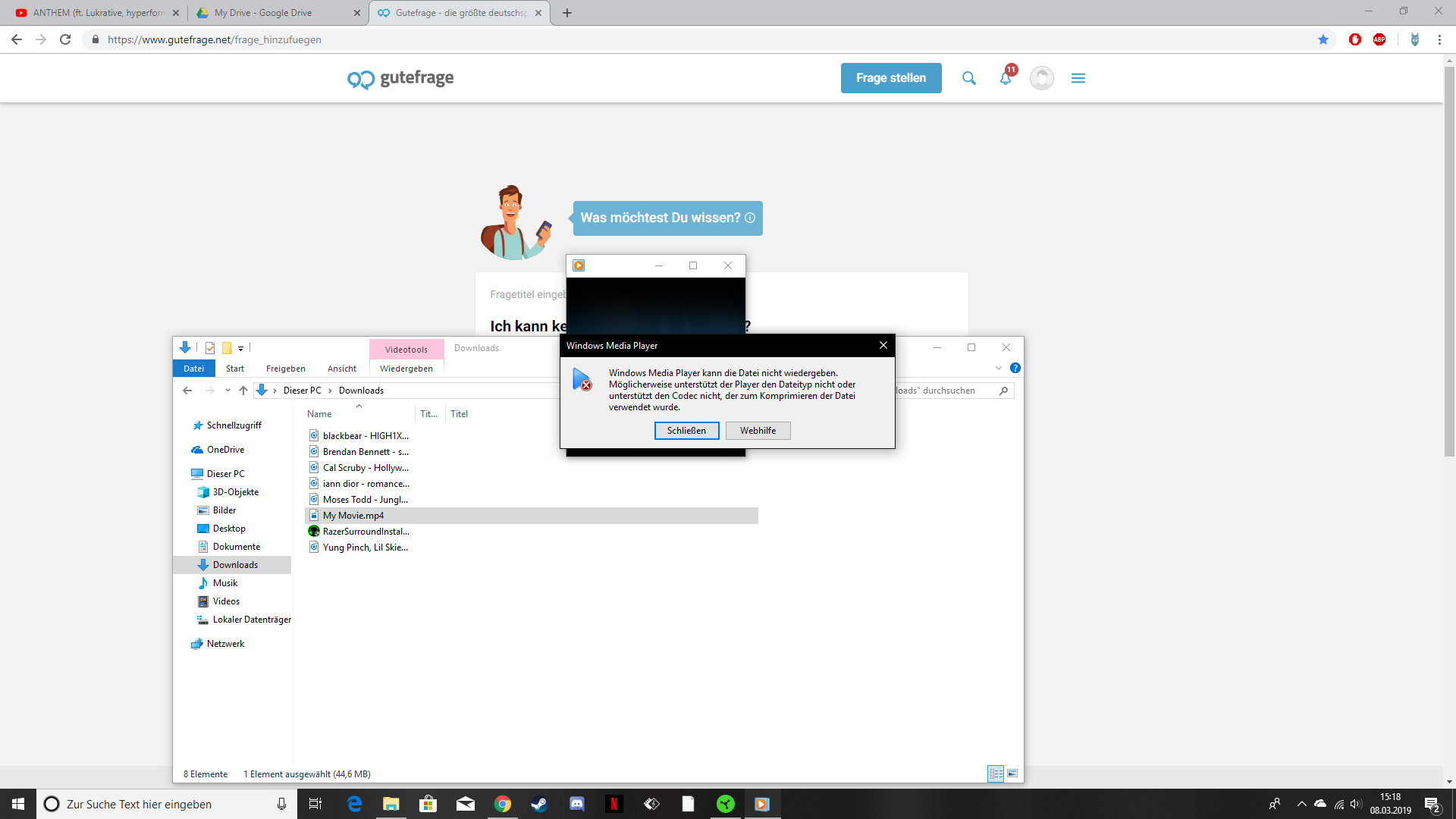Open the Quick Access Toolbar customize dropdown
The image size is (1456, 819).
[x=242, y=348]
